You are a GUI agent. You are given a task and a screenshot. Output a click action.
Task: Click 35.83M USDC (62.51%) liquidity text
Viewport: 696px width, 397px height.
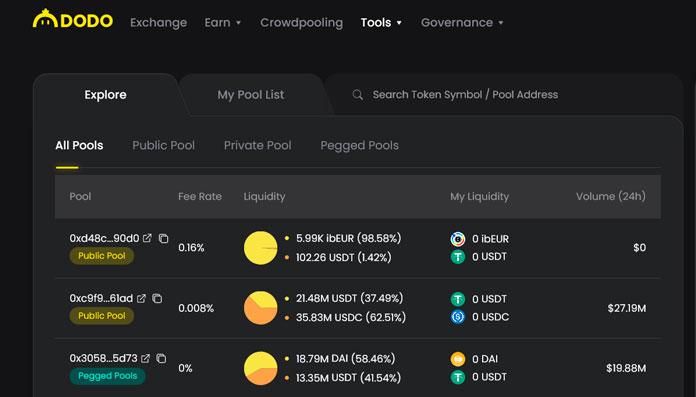(x=351, y=318)
